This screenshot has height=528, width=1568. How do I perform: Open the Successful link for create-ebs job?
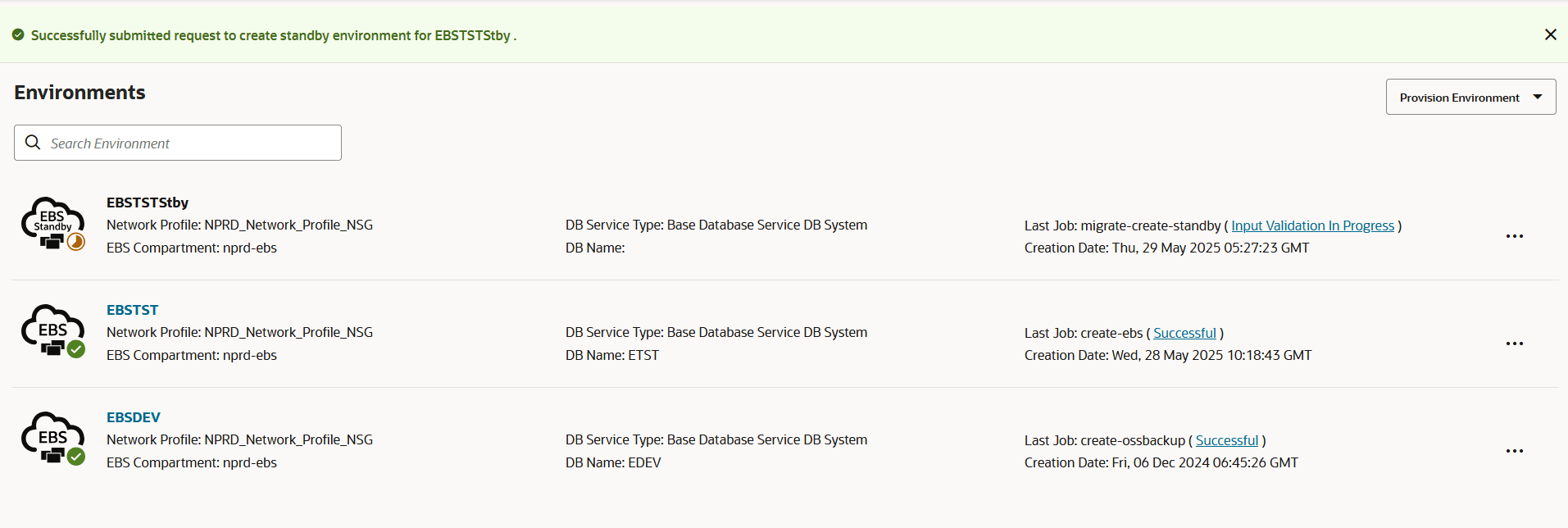1184,333
